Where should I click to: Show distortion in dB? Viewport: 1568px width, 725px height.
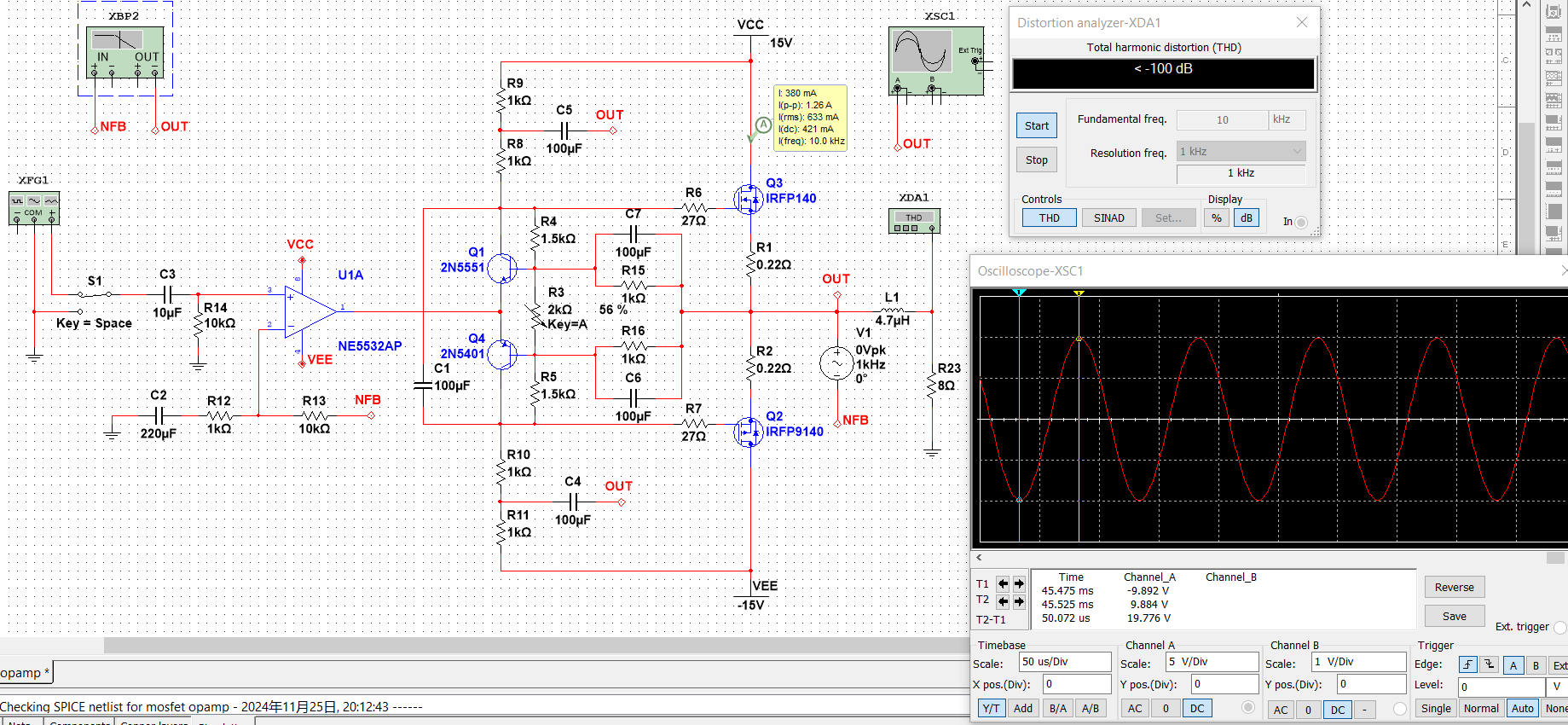1246,218
